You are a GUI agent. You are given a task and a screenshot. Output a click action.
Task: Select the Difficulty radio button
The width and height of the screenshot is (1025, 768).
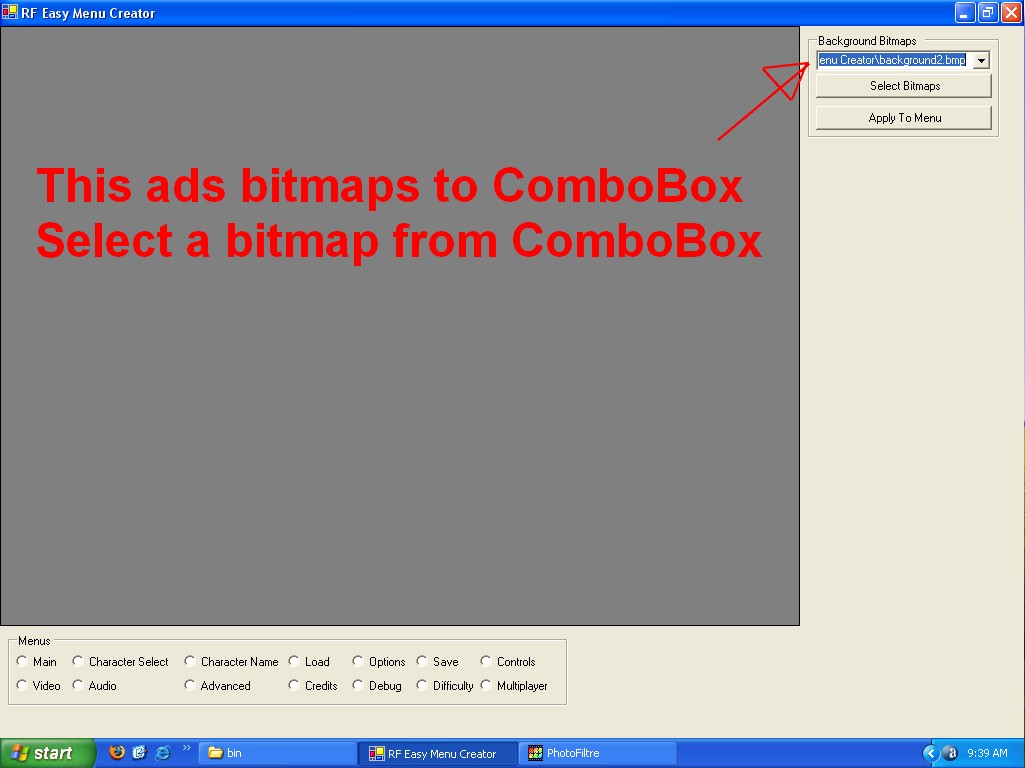(423, 686)
